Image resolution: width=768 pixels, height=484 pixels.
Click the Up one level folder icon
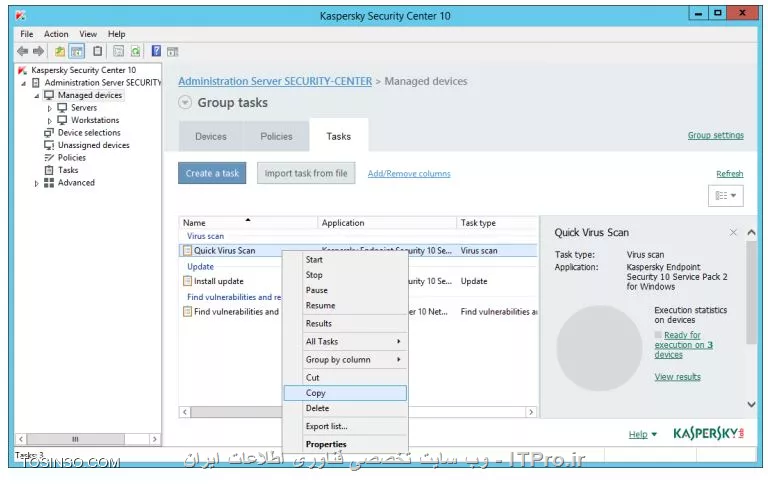(60, 51)
